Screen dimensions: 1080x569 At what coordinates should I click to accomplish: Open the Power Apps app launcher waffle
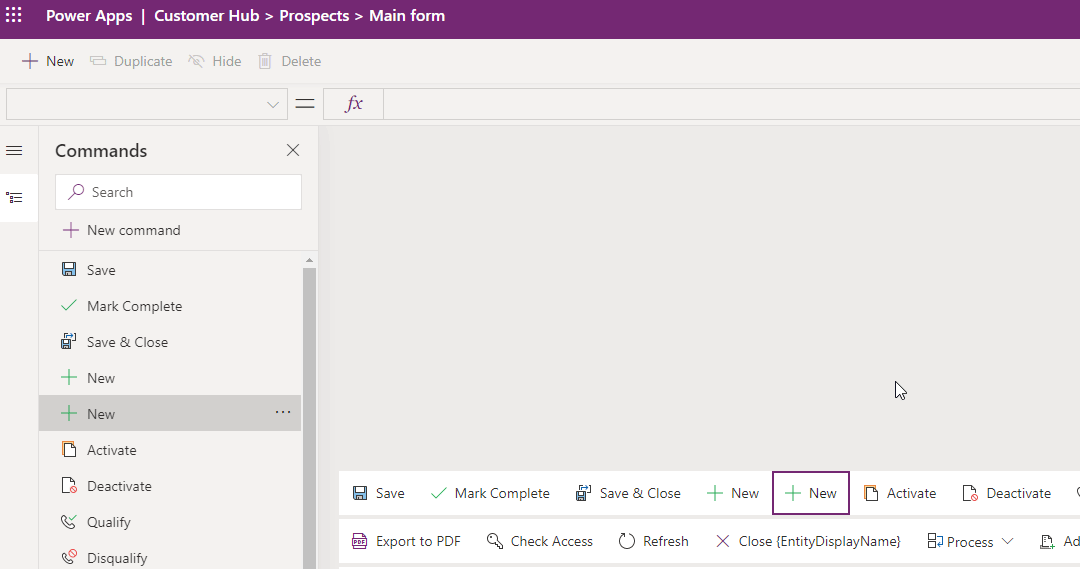click(x=14, y=15)
